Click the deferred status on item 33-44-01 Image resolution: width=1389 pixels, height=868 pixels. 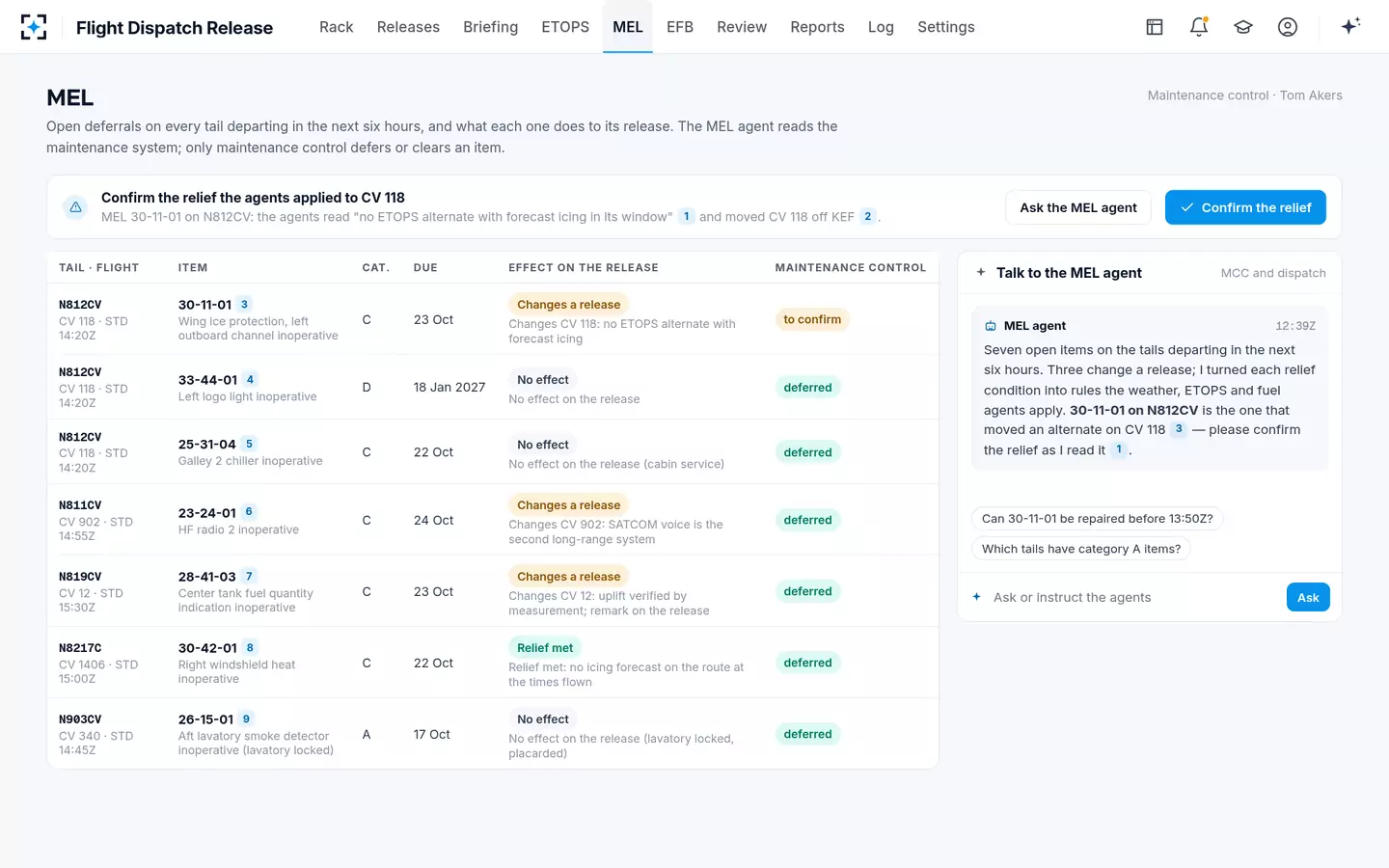807,388
